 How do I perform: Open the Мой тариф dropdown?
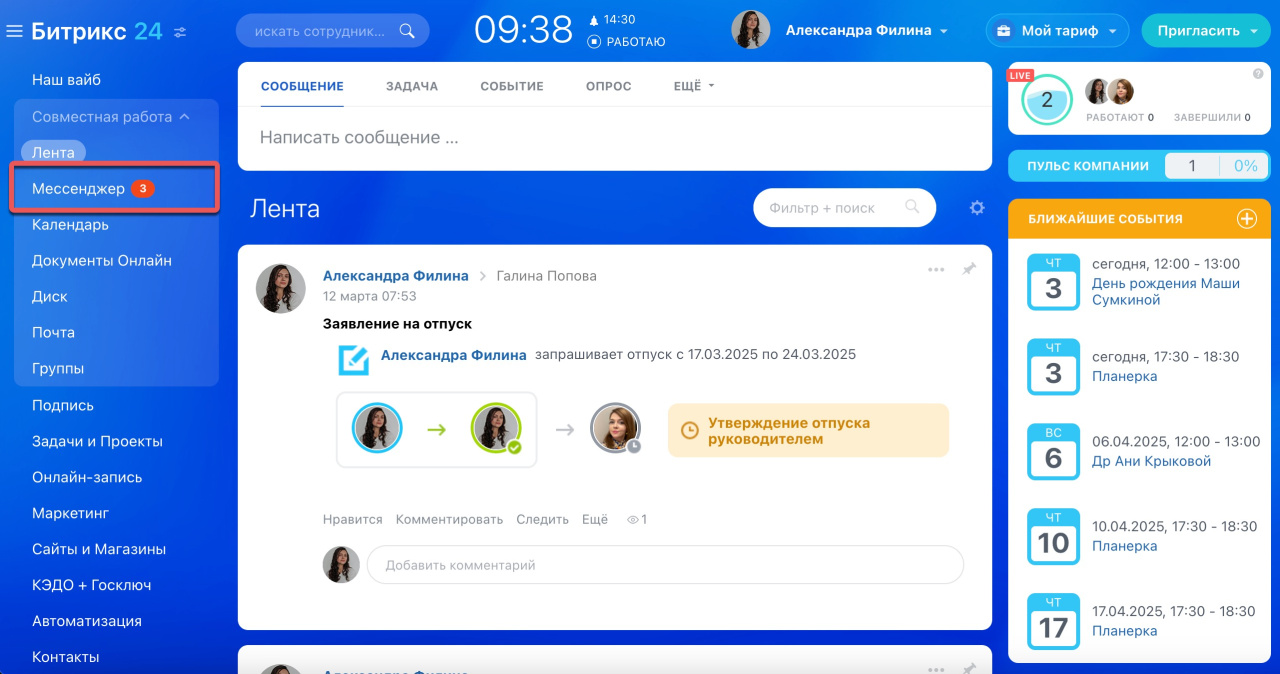[1057, 31]
